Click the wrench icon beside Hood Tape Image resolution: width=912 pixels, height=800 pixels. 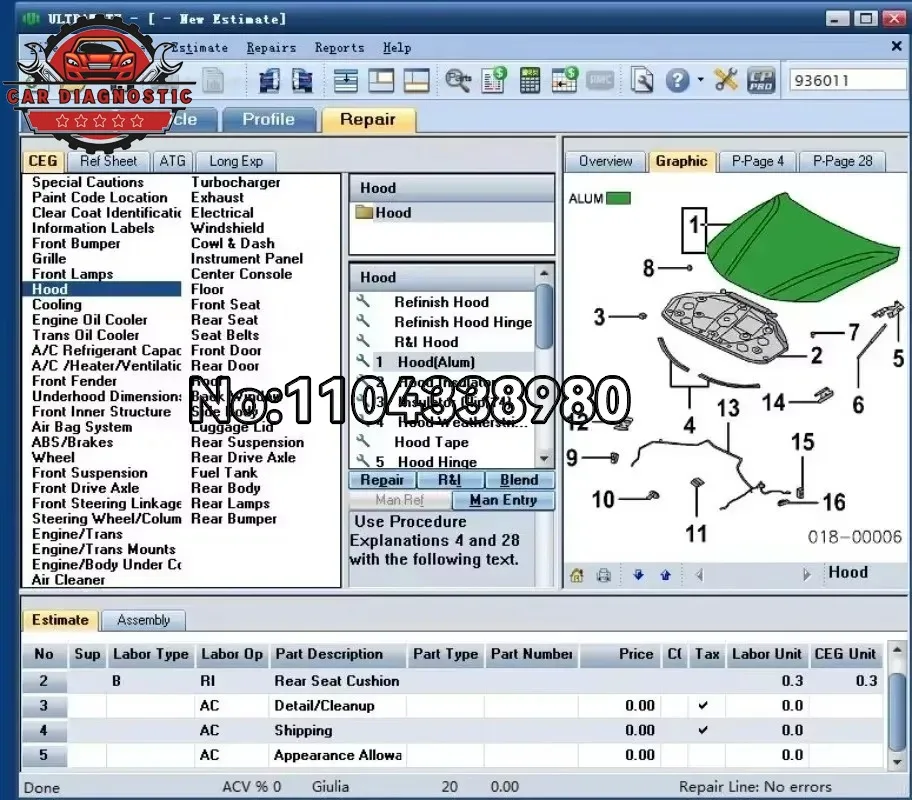(363, 441)
